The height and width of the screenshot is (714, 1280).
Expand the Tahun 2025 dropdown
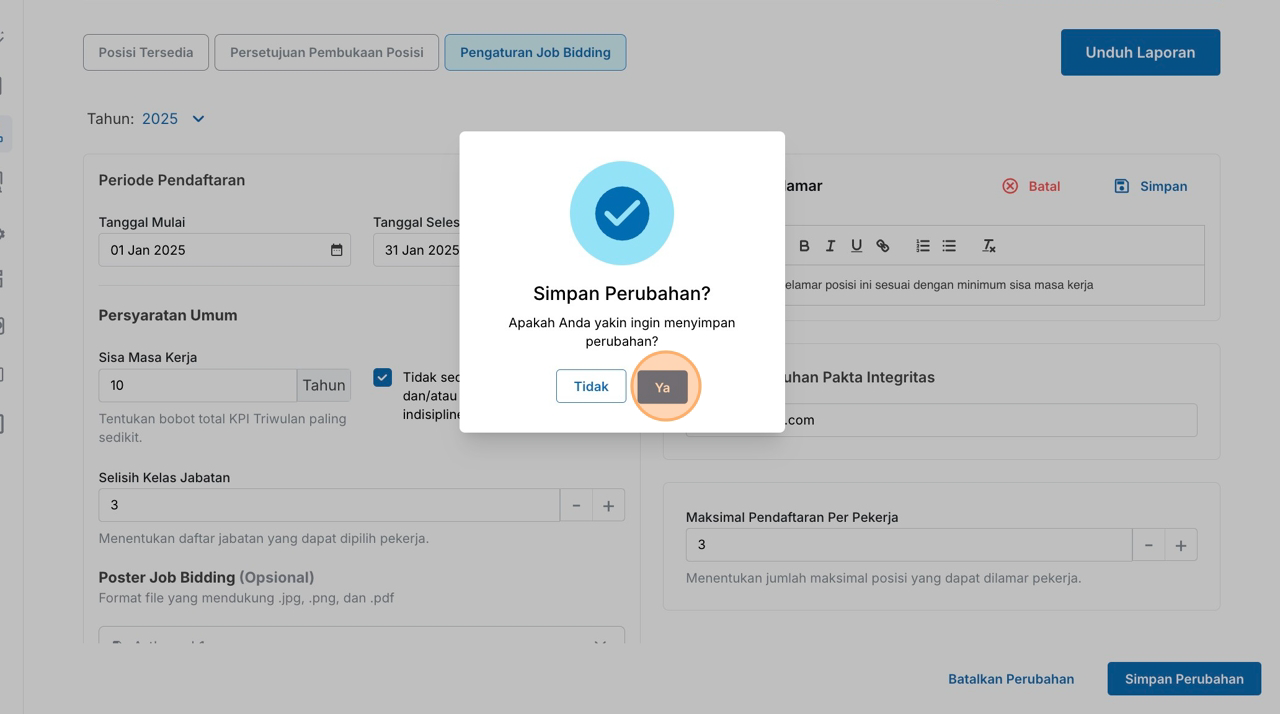[x=198, y=119]
